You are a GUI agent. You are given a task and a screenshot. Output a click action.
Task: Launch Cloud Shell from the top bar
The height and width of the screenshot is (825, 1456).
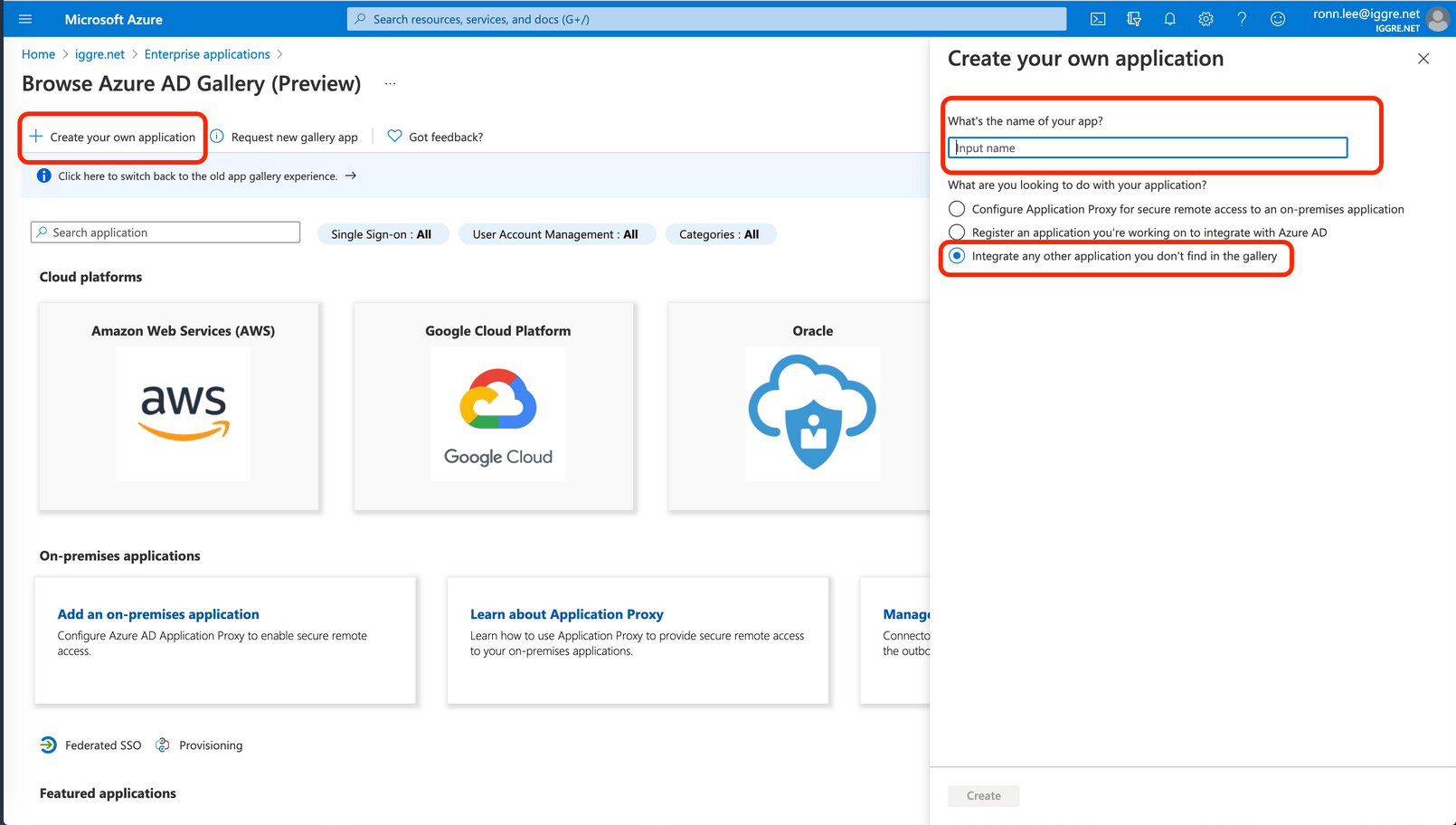pos(1098,19)
